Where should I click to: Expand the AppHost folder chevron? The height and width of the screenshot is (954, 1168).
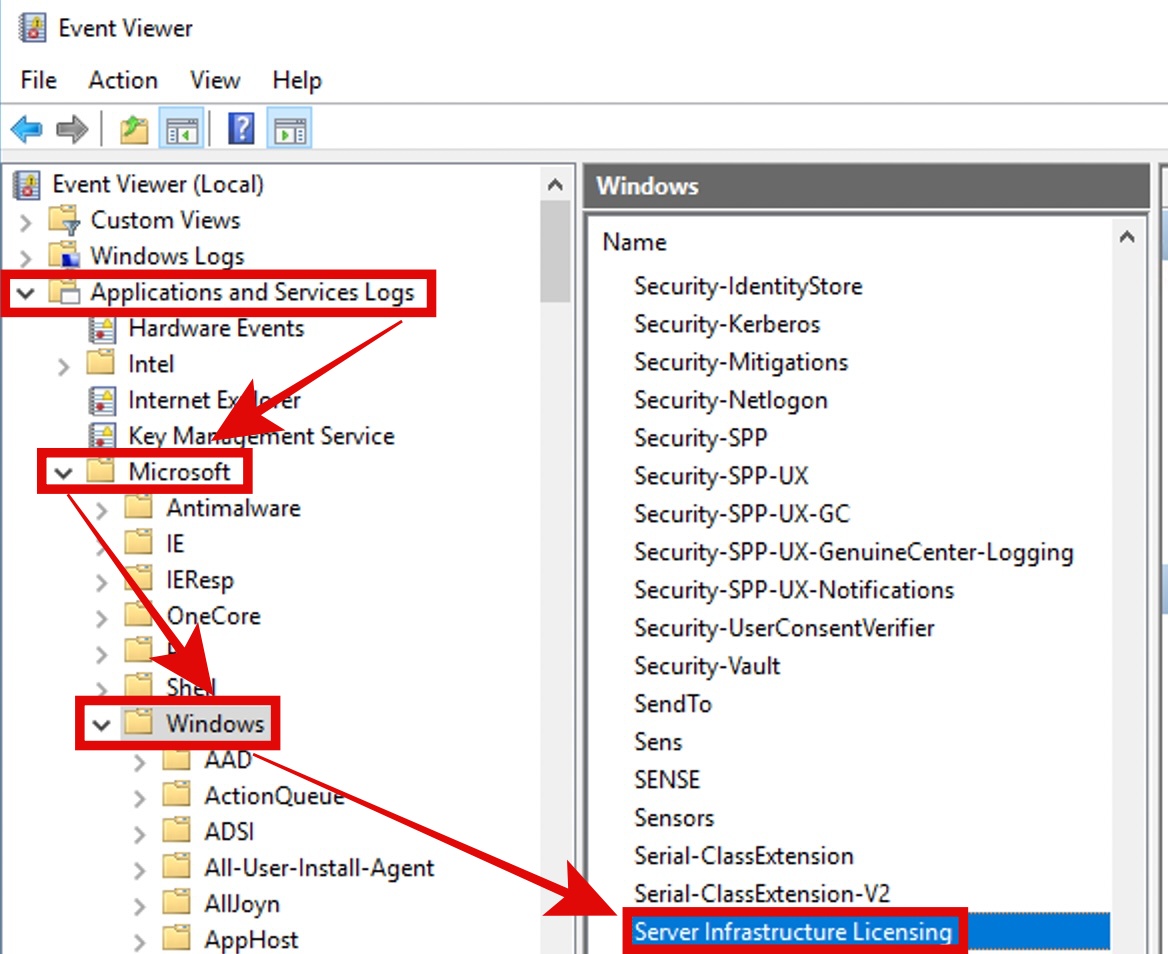(139, 941)
